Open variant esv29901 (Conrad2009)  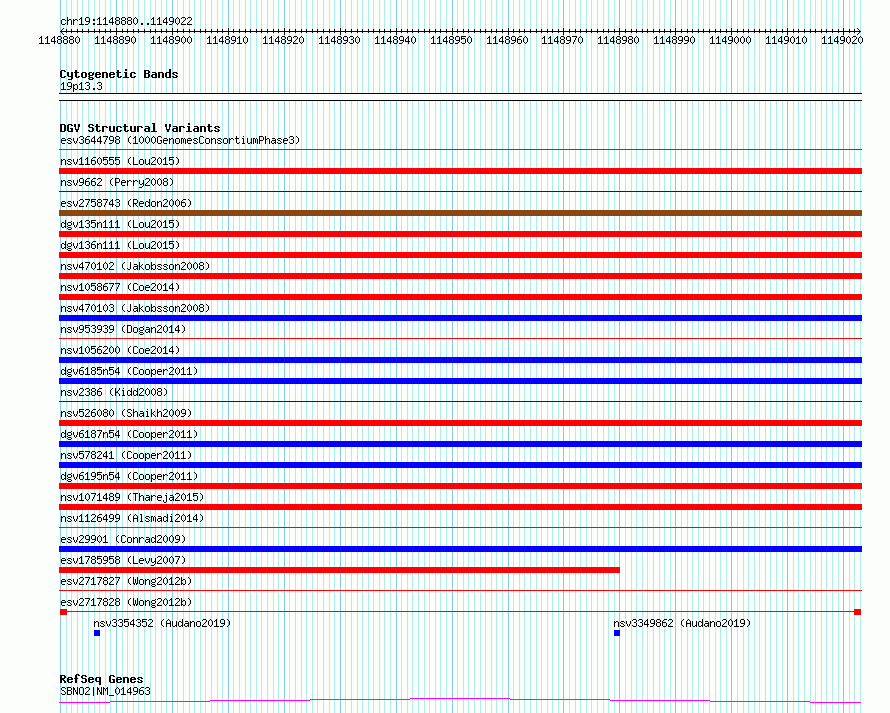123,539
